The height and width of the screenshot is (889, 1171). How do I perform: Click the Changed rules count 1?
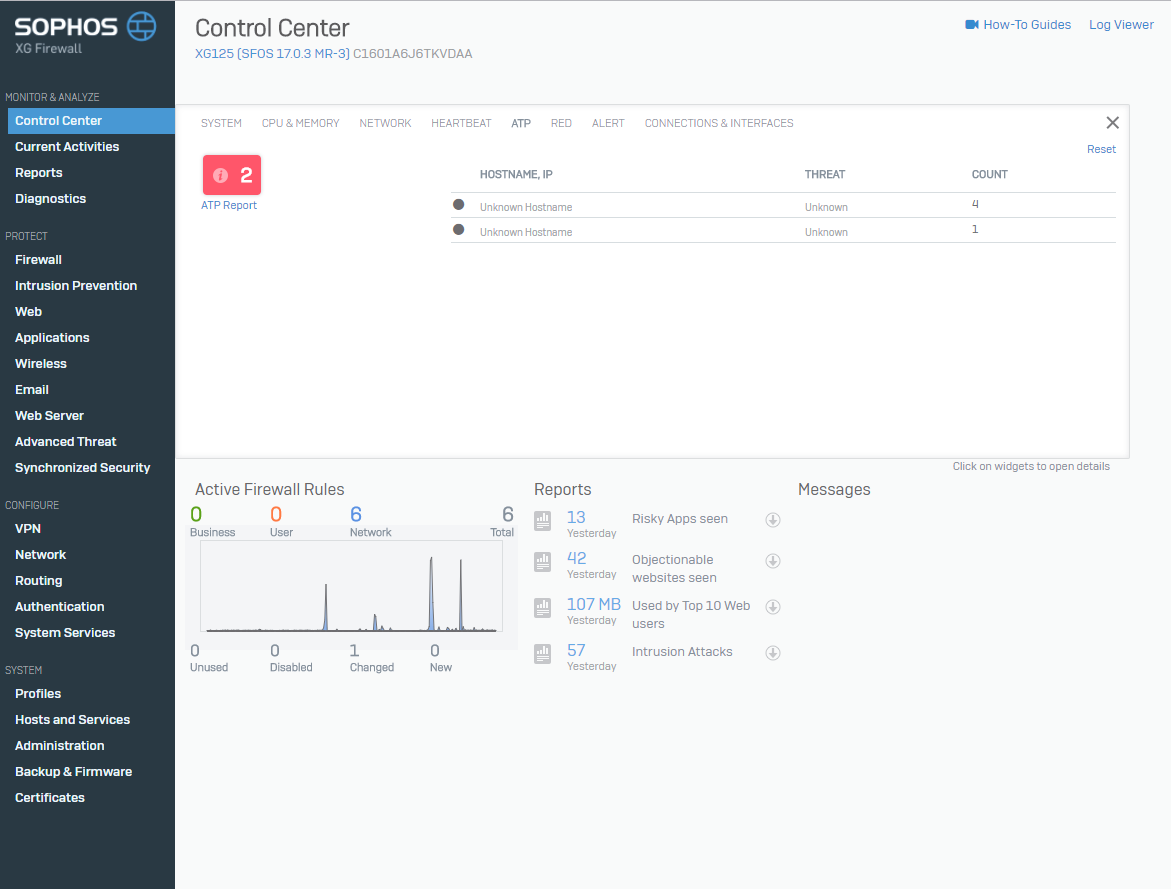(x=354, y=651)
